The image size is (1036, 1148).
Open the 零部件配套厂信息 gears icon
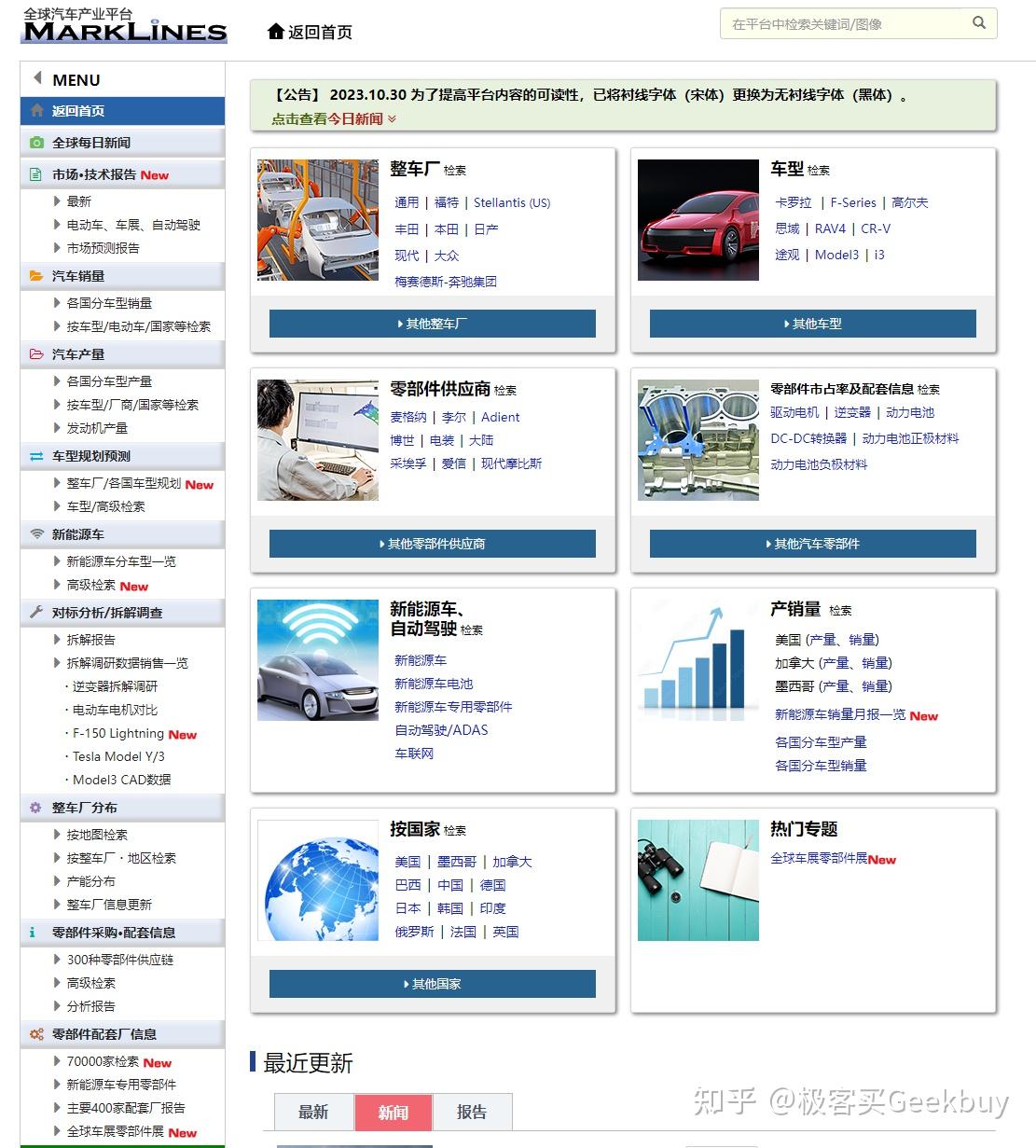pos(35,1033)
